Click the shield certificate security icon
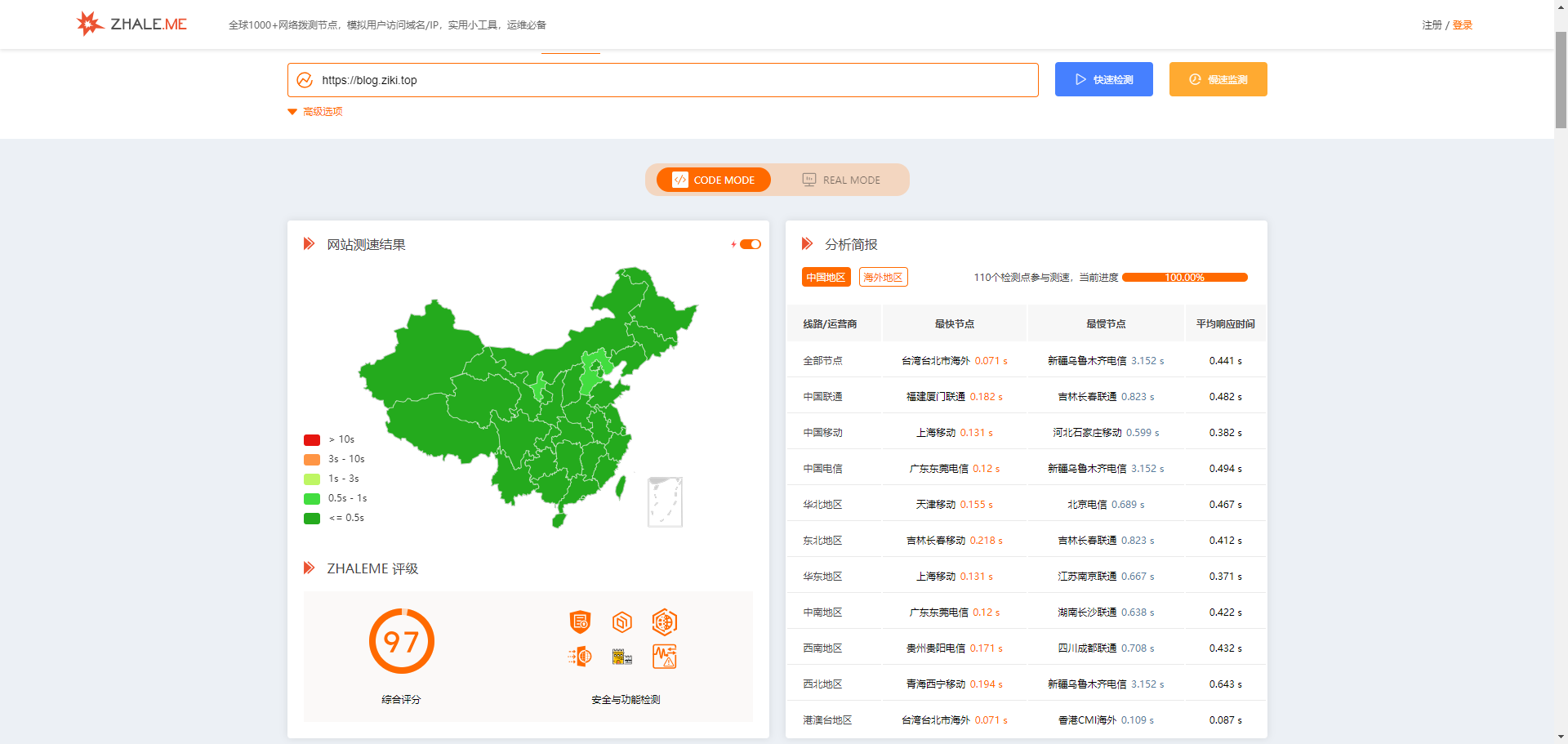This screenshot has height=744, width=1568. pos(580,622)
